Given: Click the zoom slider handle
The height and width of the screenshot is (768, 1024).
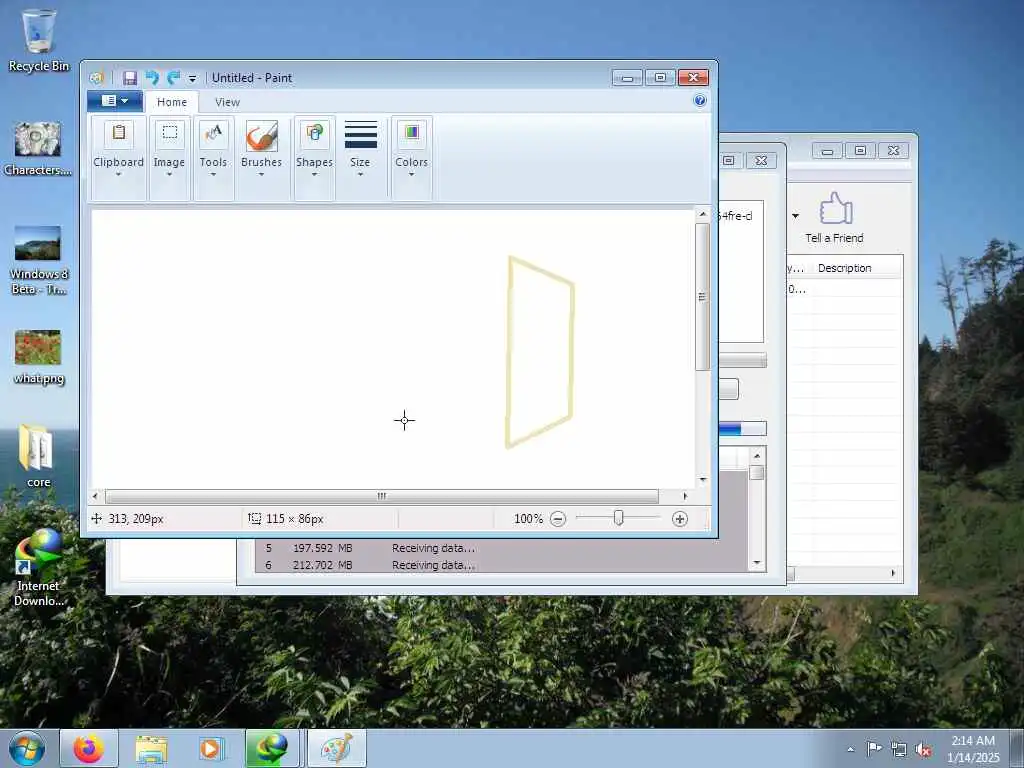Looking at the screenshot, I should (618, 519).
